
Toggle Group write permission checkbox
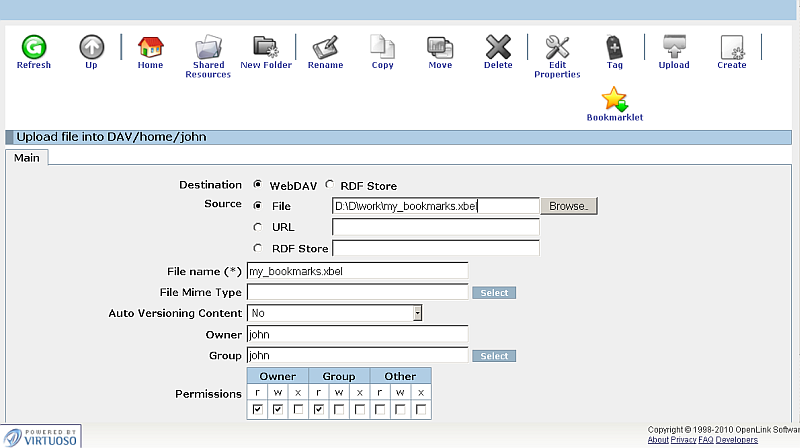click(340, 410)
